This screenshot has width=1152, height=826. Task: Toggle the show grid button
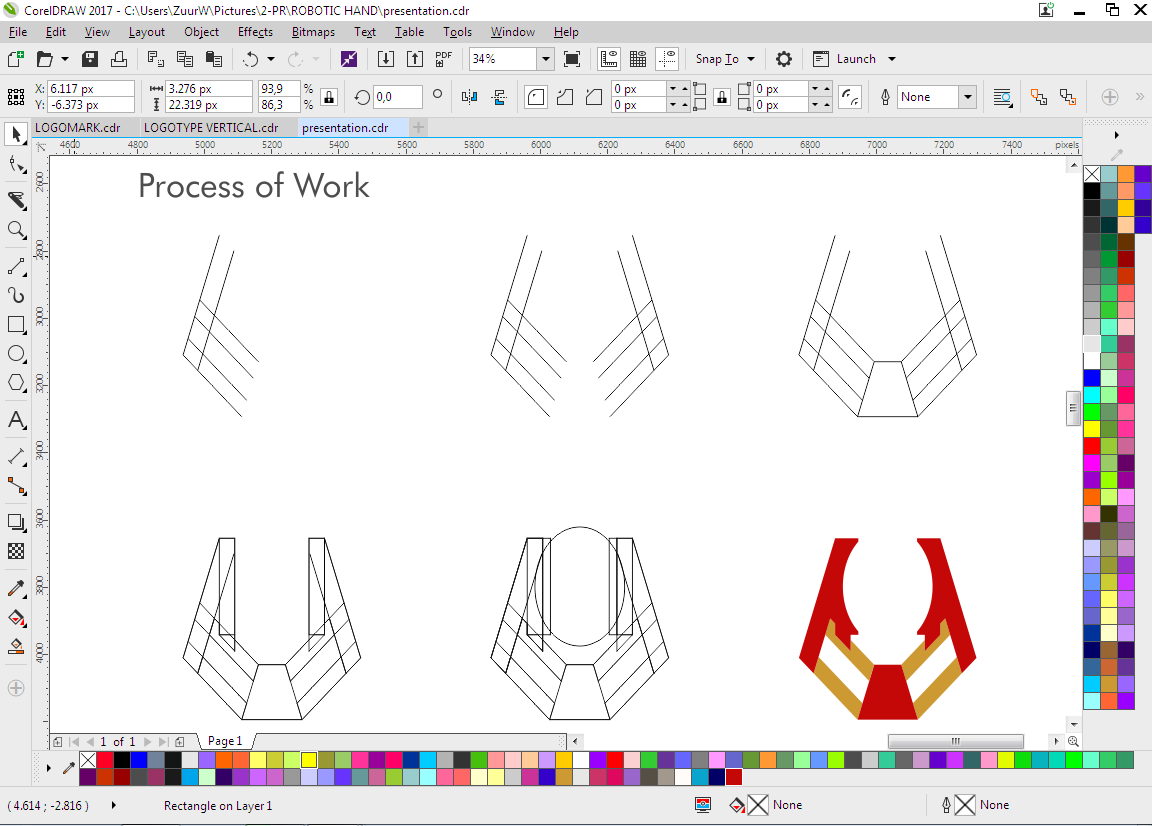(x=638, y=59)
